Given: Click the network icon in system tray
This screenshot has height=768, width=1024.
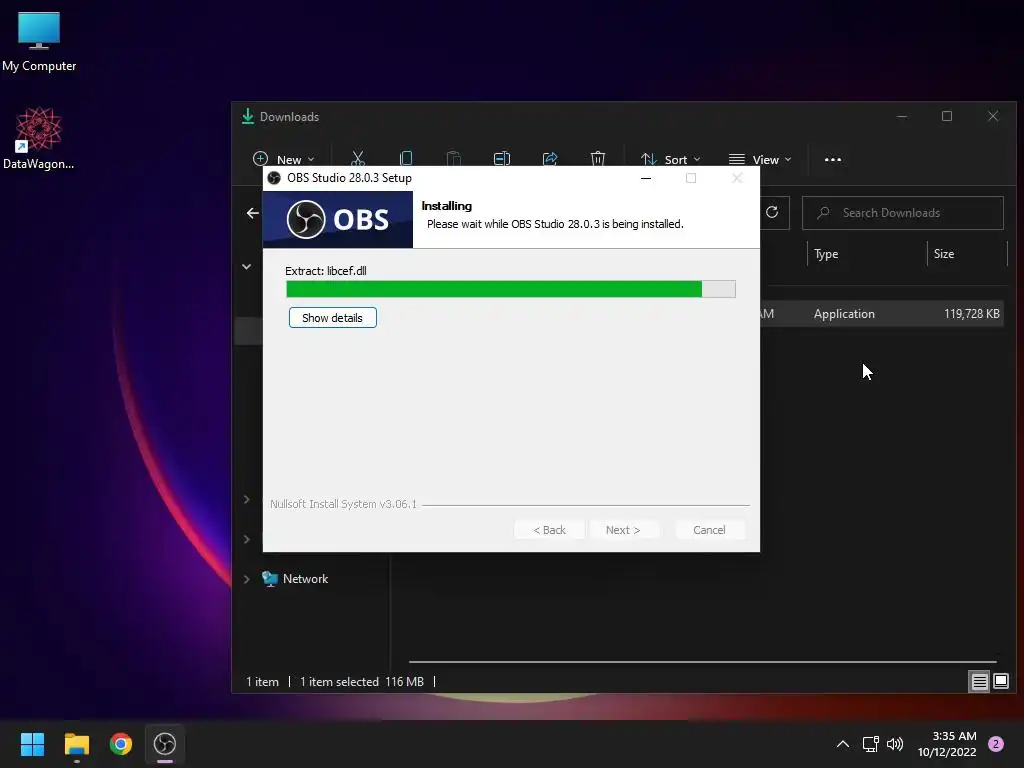Looking at the screenshot, I should (871, 744).
